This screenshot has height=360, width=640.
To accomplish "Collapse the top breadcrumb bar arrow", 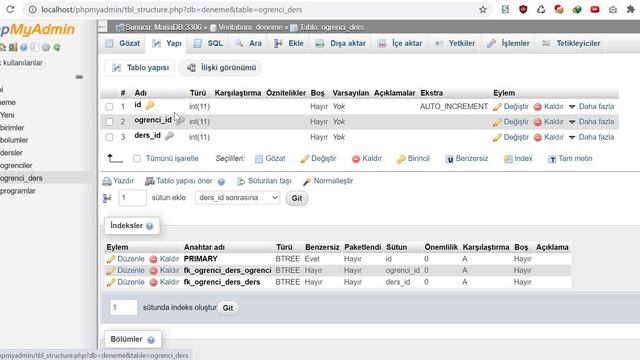I will click(x=102, y=27).
